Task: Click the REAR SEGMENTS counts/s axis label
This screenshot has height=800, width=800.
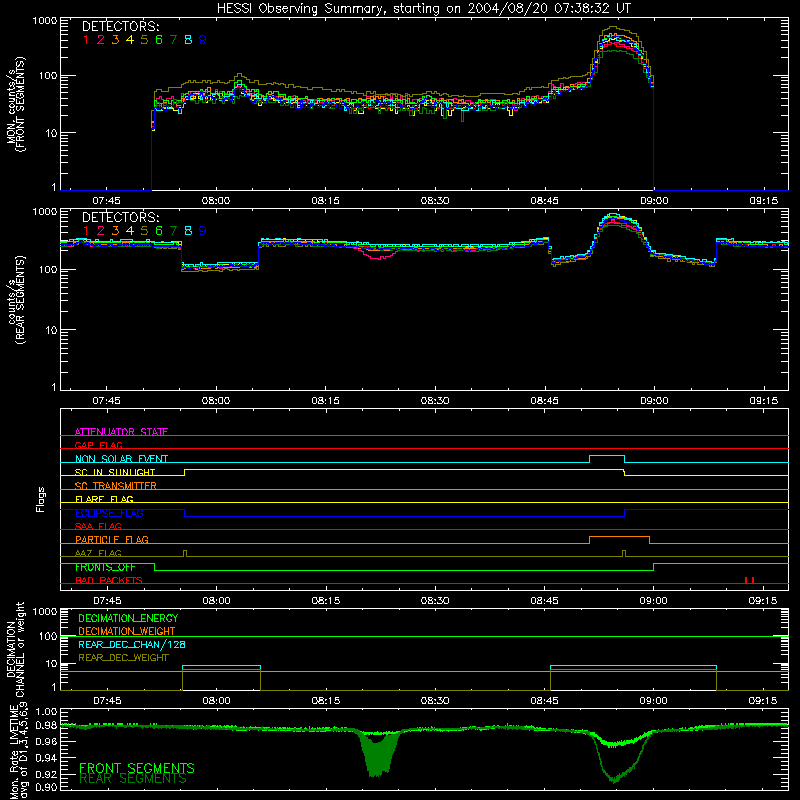Action: coord(16,300)
